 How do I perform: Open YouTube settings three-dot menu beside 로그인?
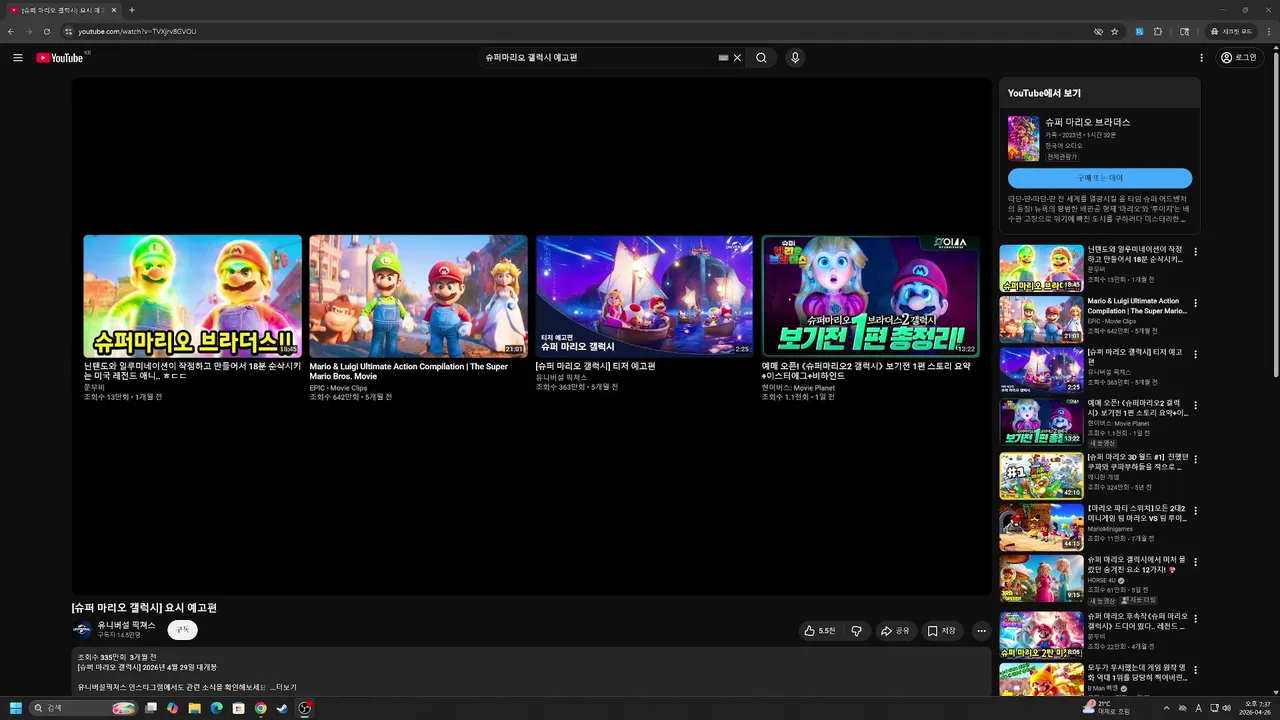(1201, 58)
